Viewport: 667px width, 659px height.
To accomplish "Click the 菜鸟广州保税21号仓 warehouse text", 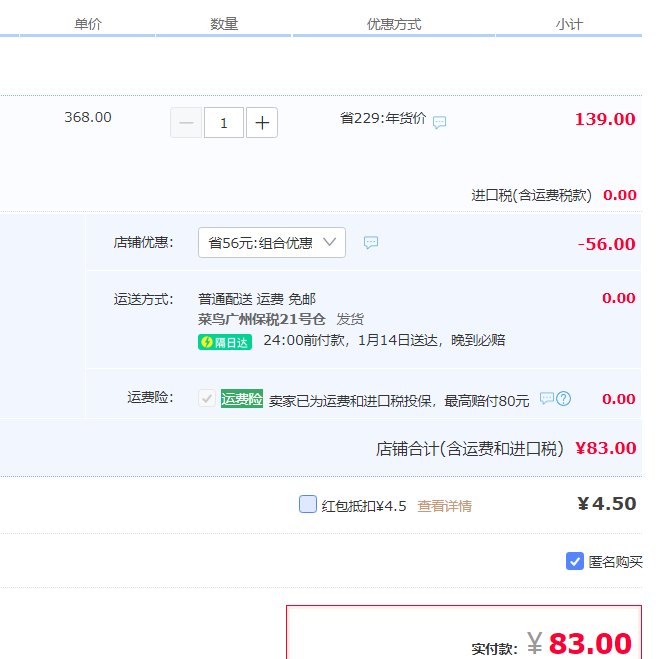I will pyautogui.click(x=262, y=319).
